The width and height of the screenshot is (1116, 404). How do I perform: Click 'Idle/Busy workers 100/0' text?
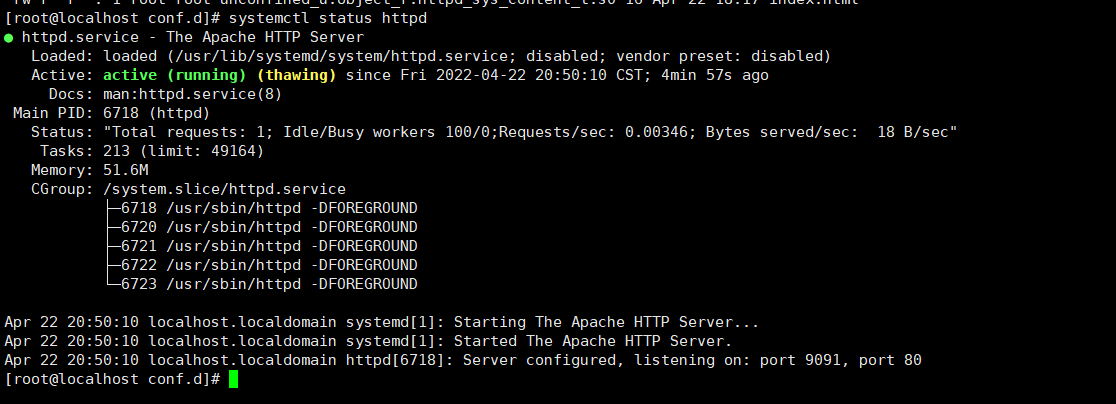391,132
